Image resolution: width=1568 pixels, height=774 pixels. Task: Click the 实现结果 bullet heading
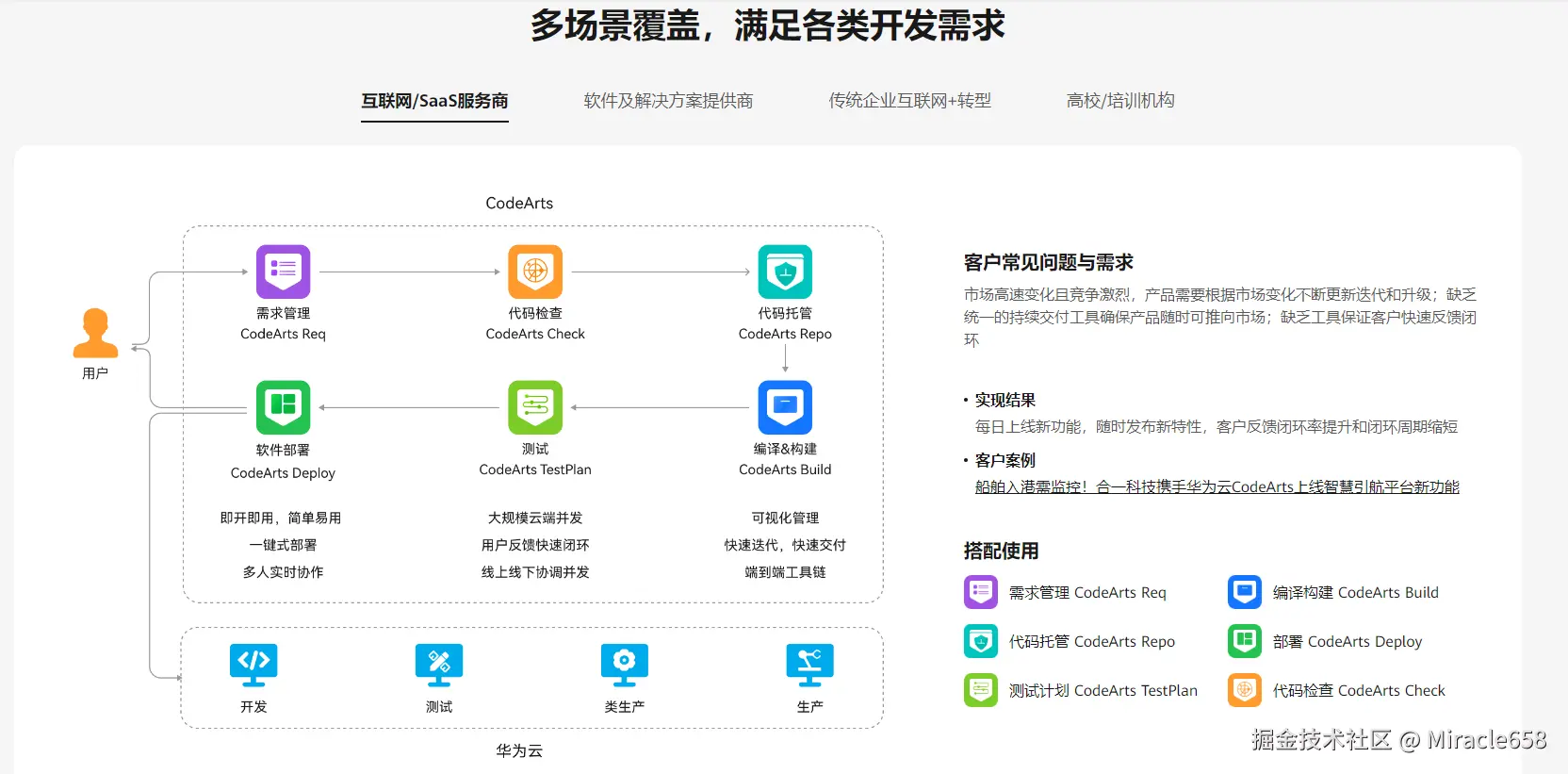(x=1004, y=400)
